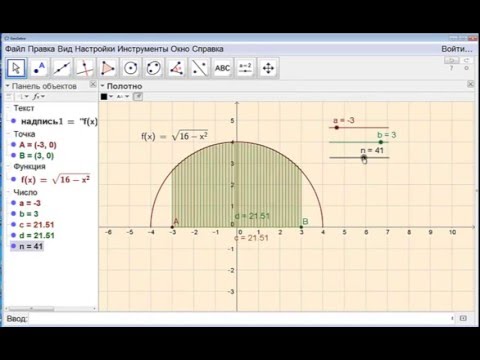480x360 pixels.
Task: Toggle visibility bullet of point A
Action: tap(13, 145)
